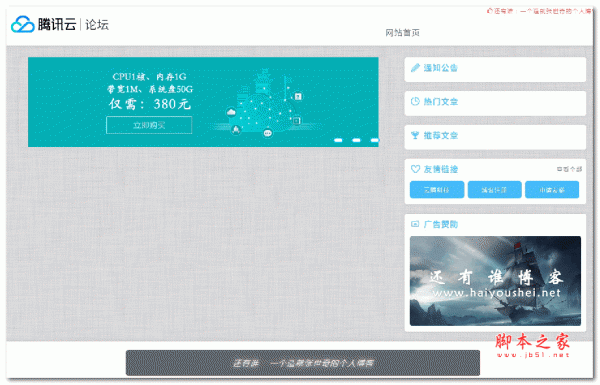Click the middle blue friend-link button
600x385 pixels.
tap(494, 189)
